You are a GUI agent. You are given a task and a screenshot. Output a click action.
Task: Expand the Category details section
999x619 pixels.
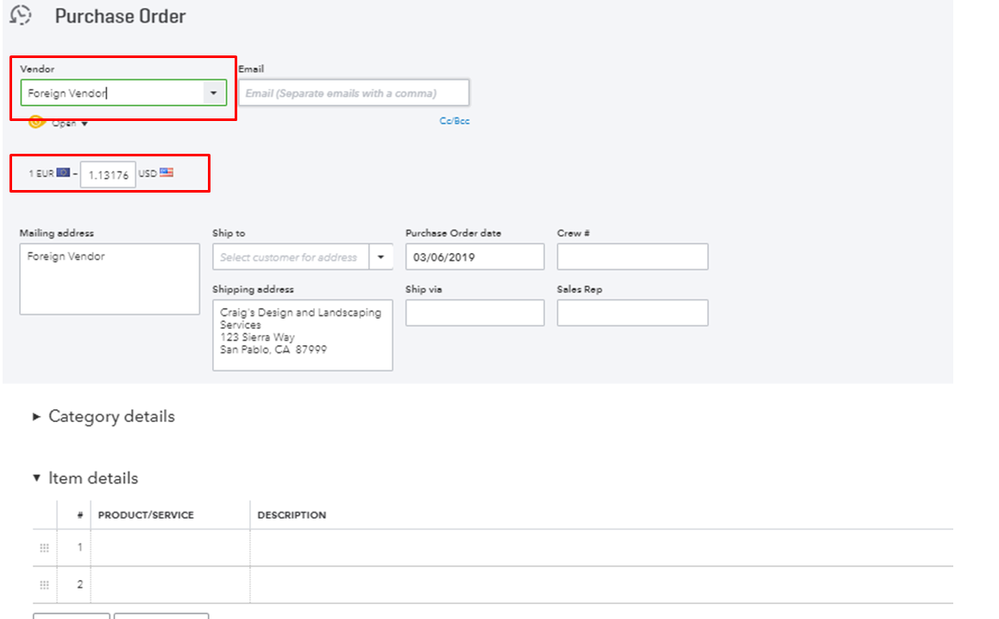[x=38, y=417]
